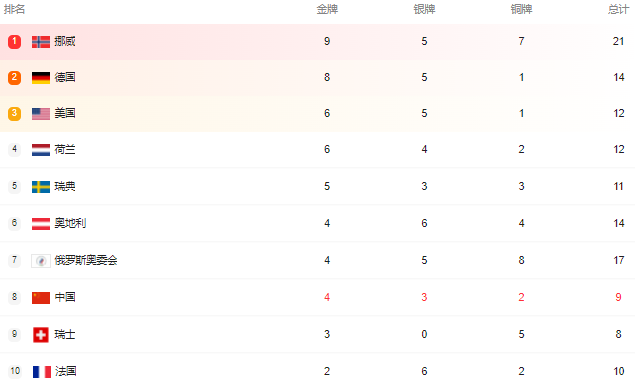
Task: Select the 银牌 column header
Action: [424, 9]
